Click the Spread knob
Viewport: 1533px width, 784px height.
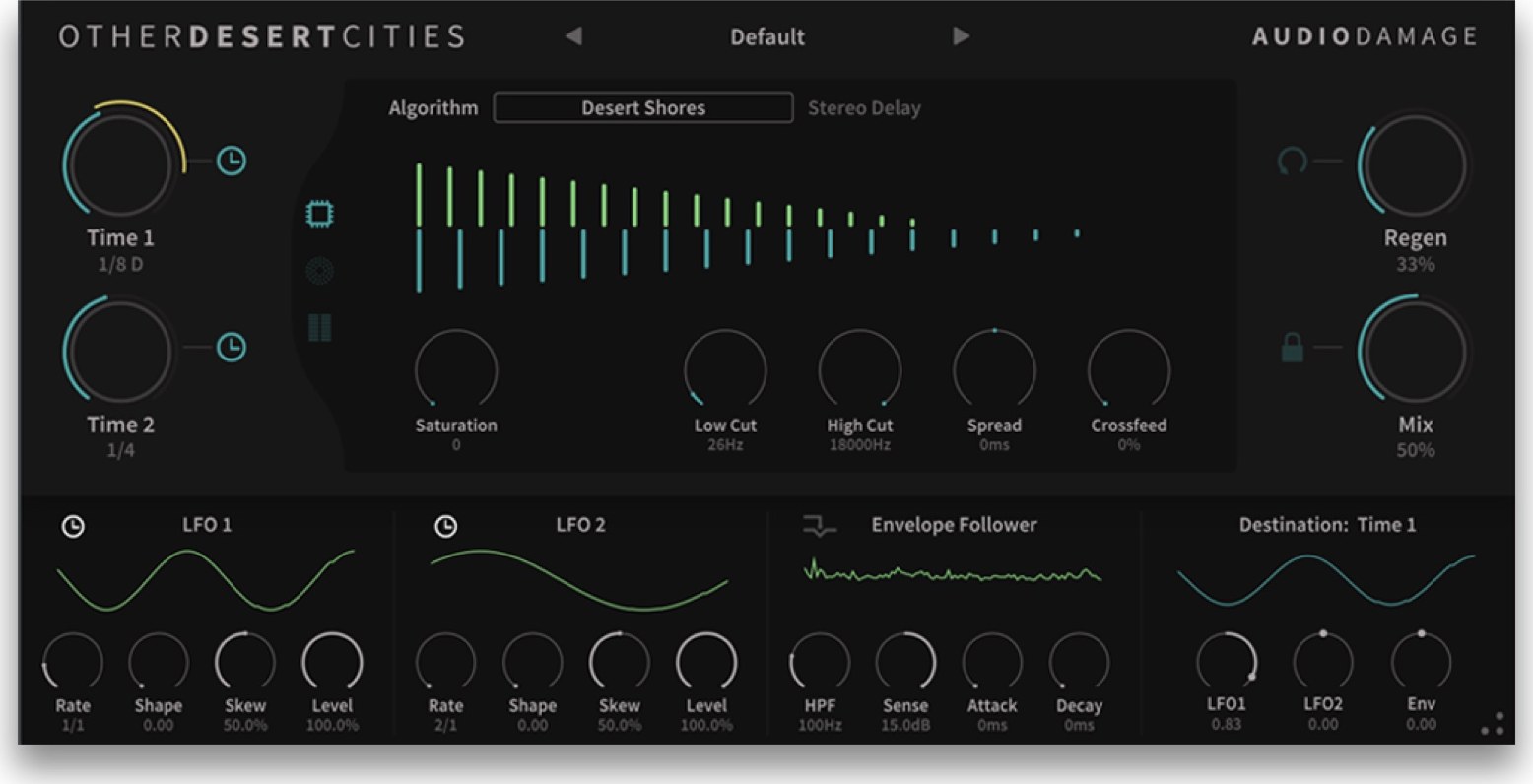pyautogui.click(x=994, y=370)
